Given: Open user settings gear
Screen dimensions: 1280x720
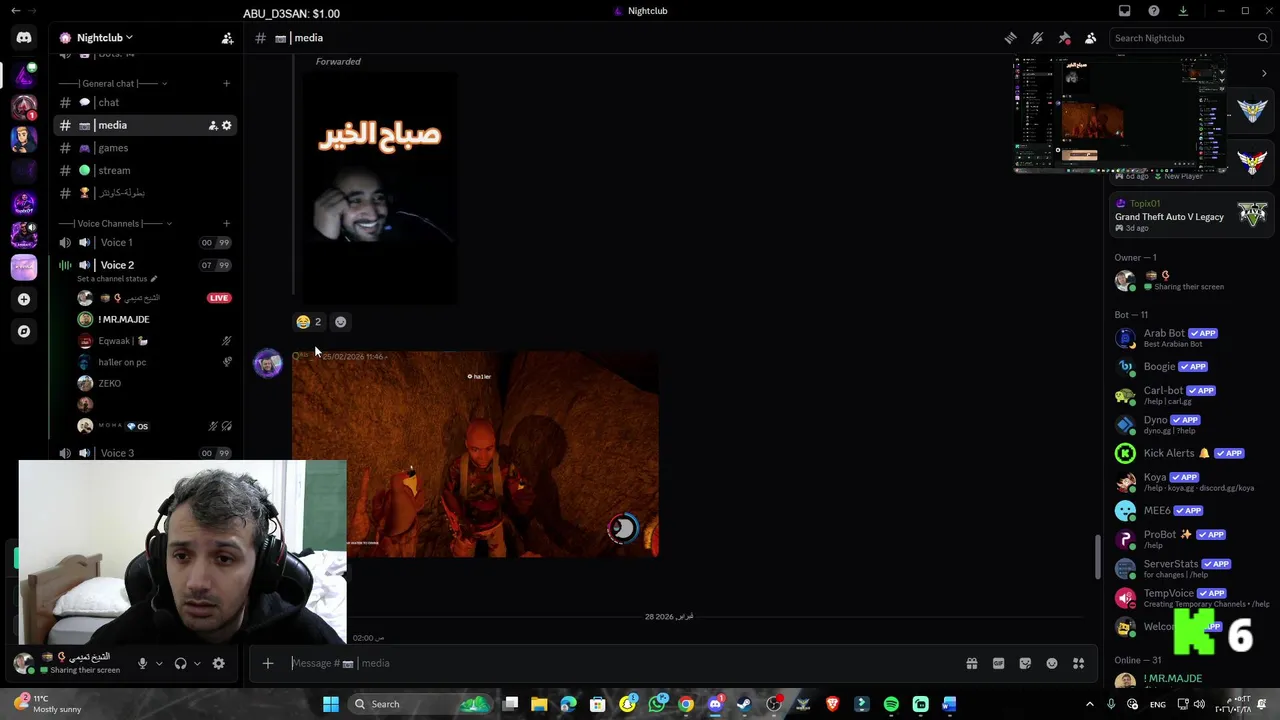Looking at the screenshot, I should click(218, 663).
